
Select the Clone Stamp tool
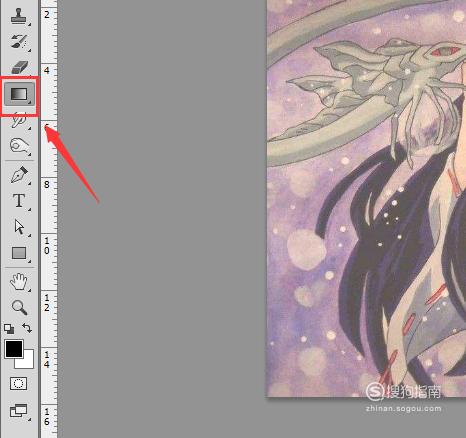(18, 16)
